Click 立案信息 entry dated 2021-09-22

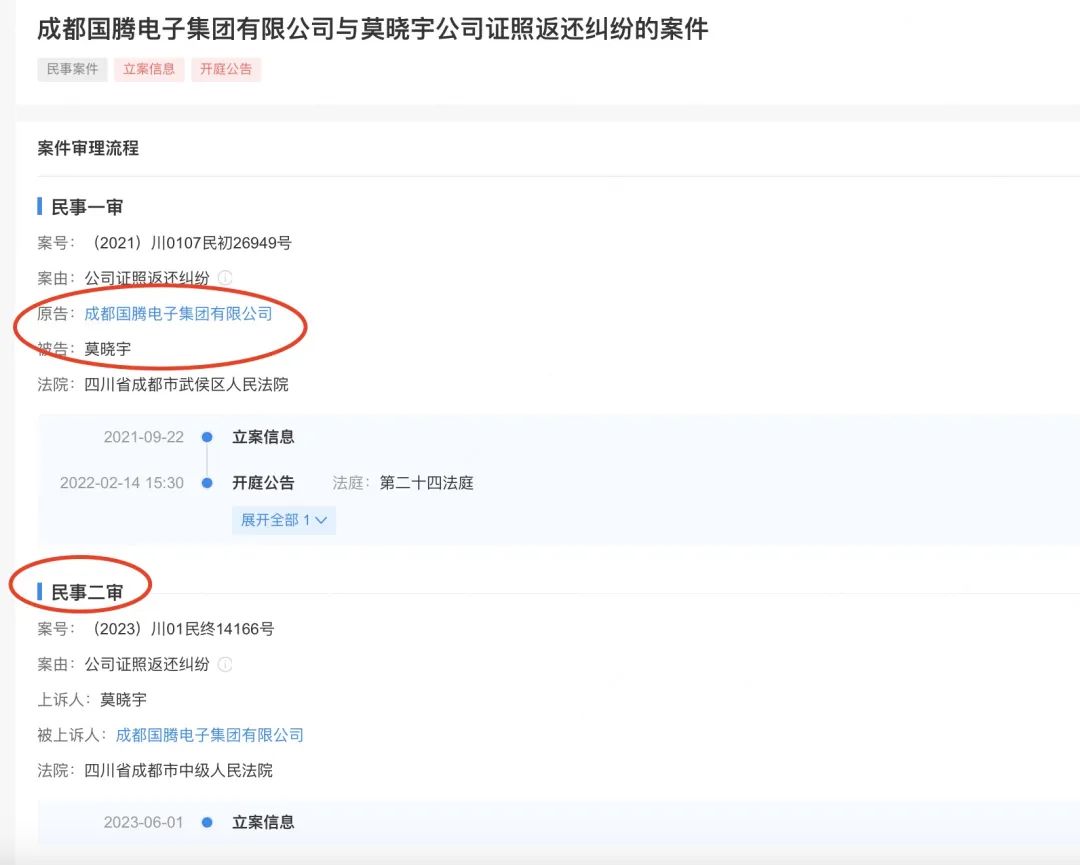click(263, 437)
